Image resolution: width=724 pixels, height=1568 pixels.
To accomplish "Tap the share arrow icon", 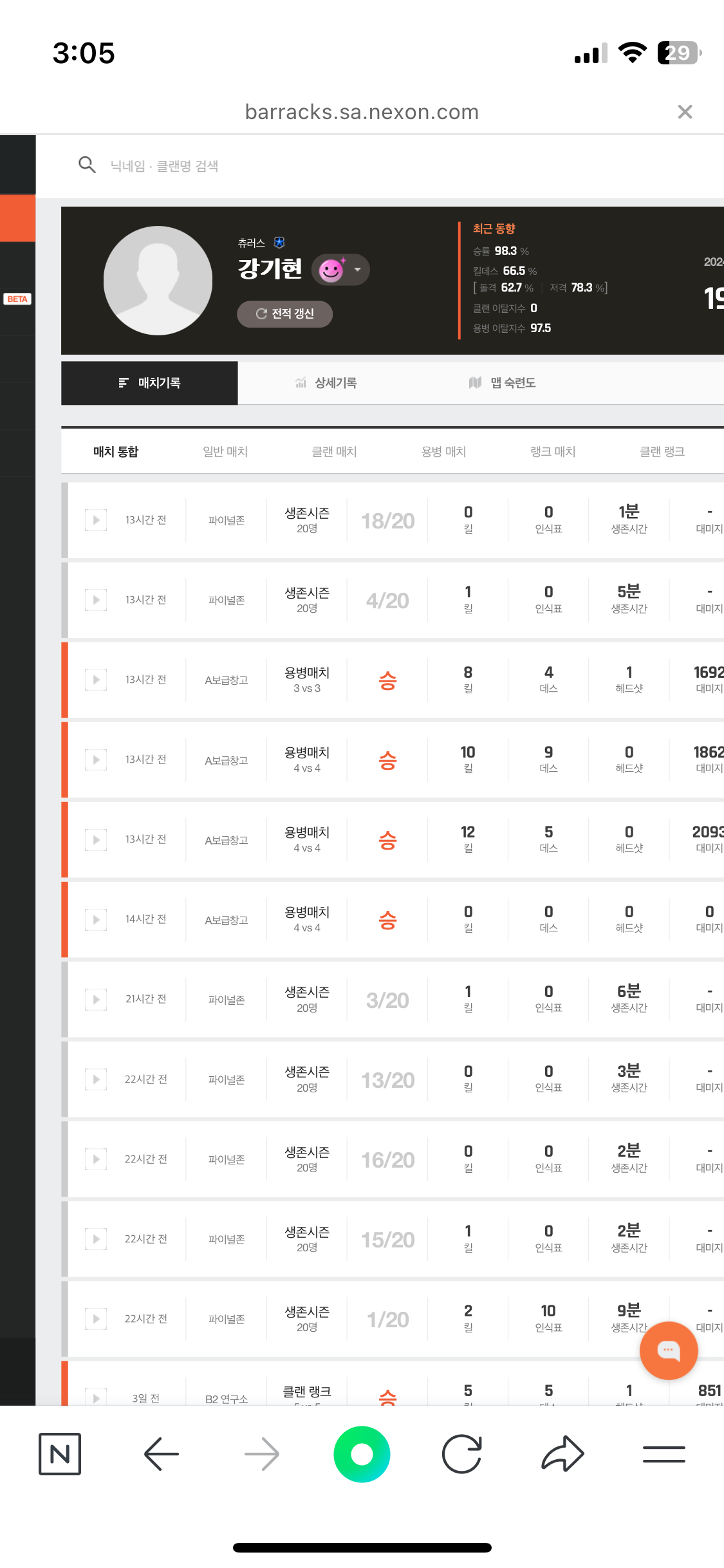I will tap(562, 1453).
